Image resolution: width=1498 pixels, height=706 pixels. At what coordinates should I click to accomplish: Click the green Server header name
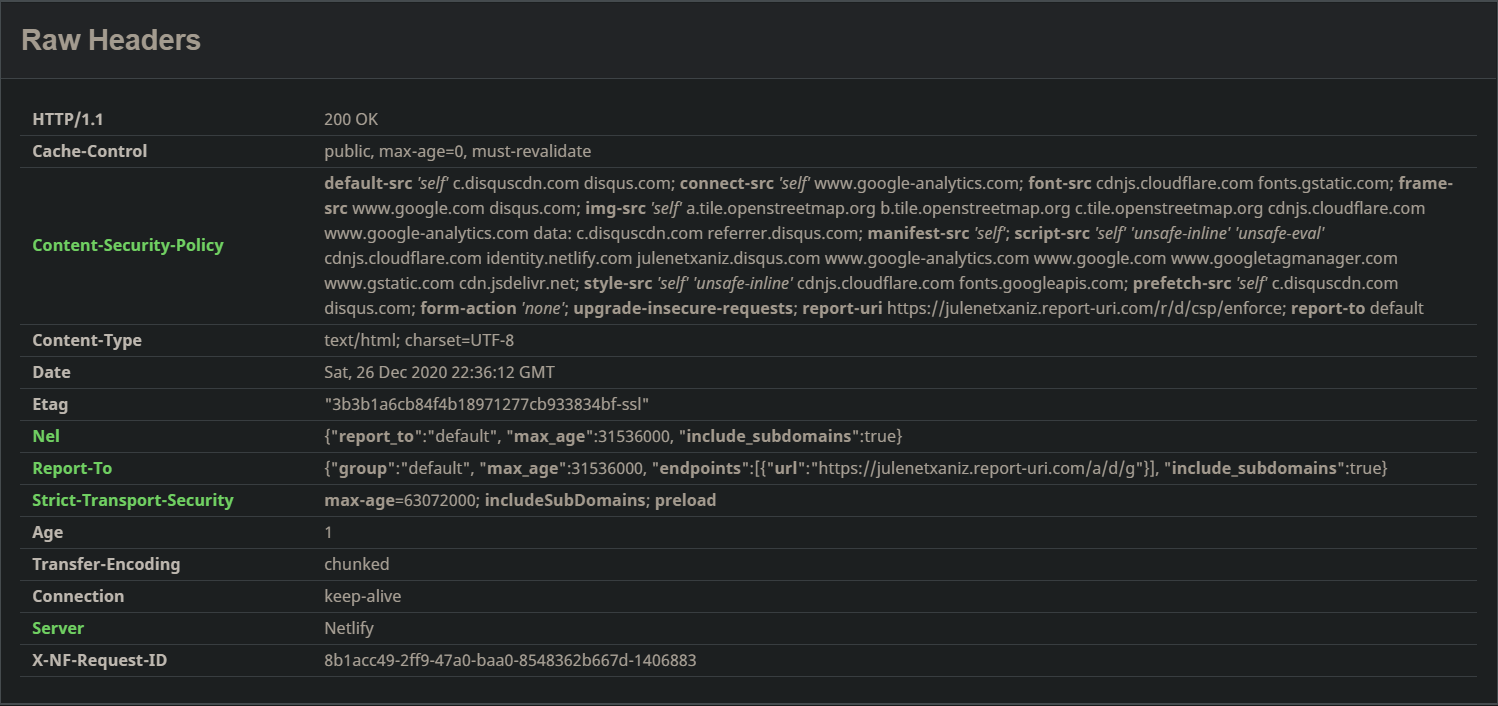click(58, 628)
